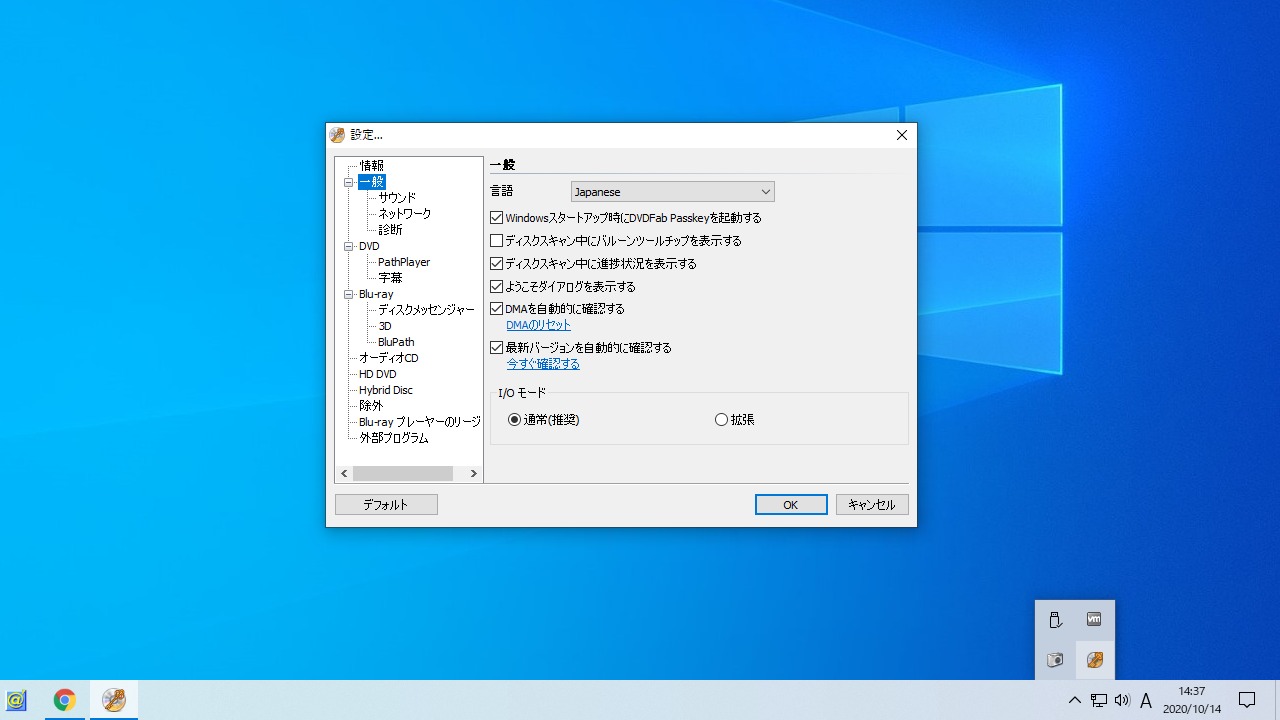1280x720 pixels.
Task: Select 外部プログラム in the tree
Action: tap(394, 438)
